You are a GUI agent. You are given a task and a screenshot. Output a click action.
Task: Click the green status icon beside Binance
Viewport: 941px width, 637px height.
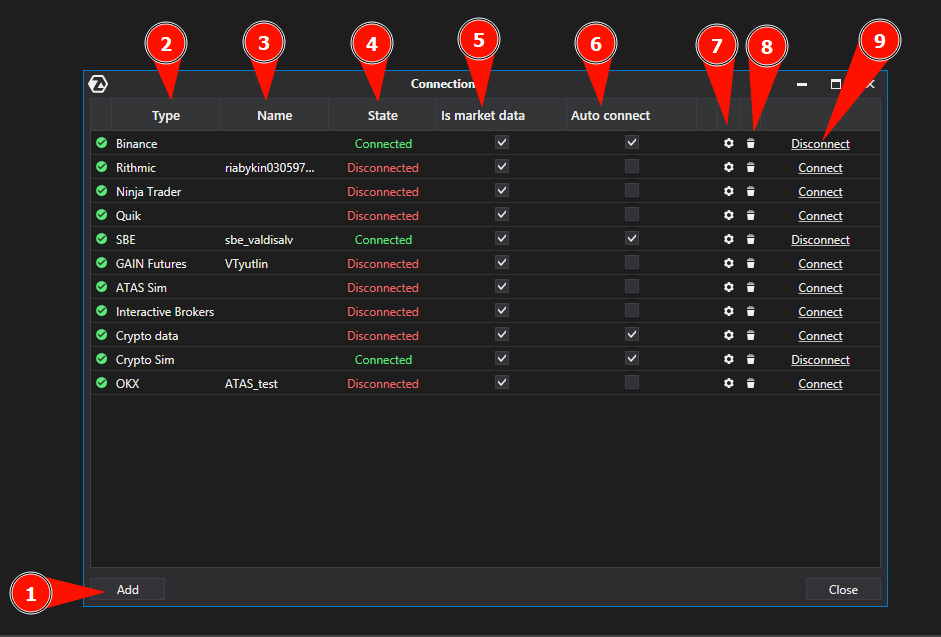[x=101, y=142]
